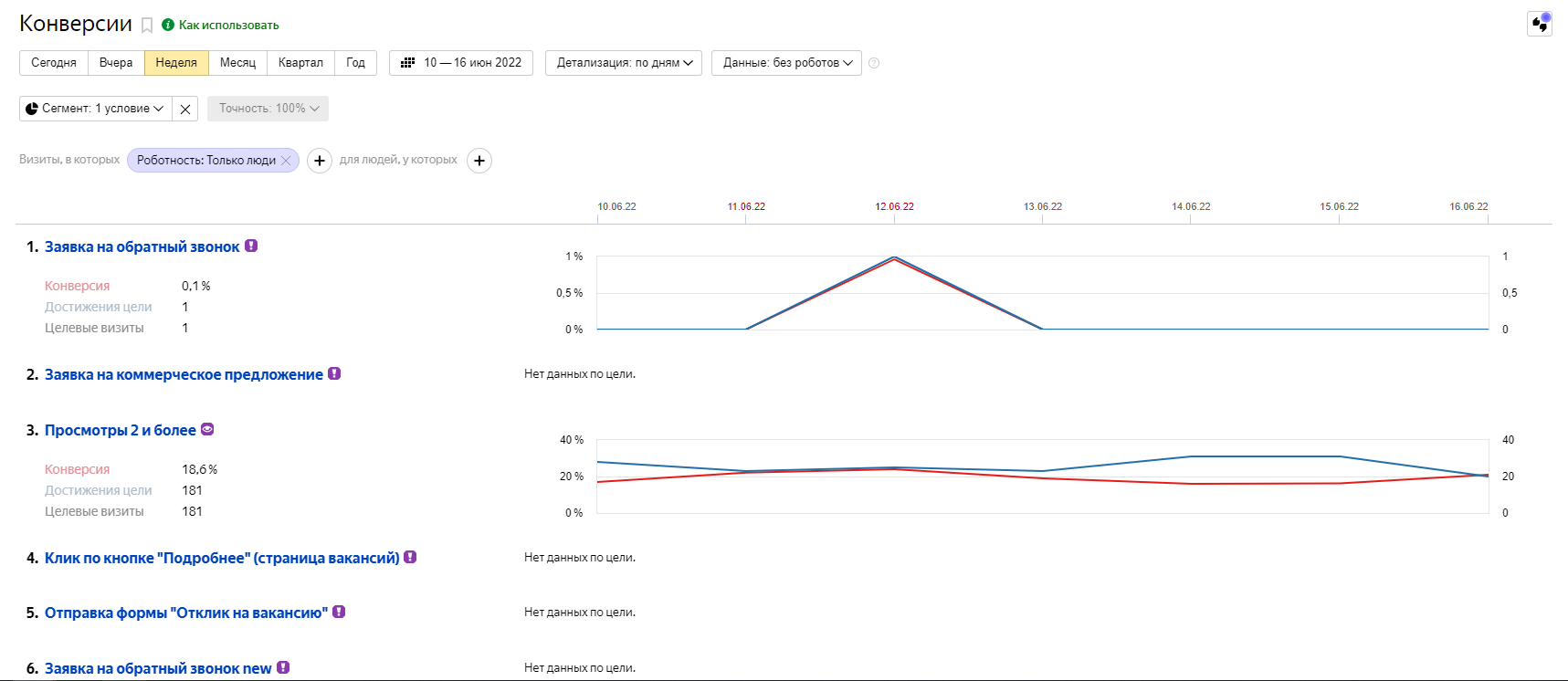
Task: Select the Вчера period tab
Action: point(116,63)
